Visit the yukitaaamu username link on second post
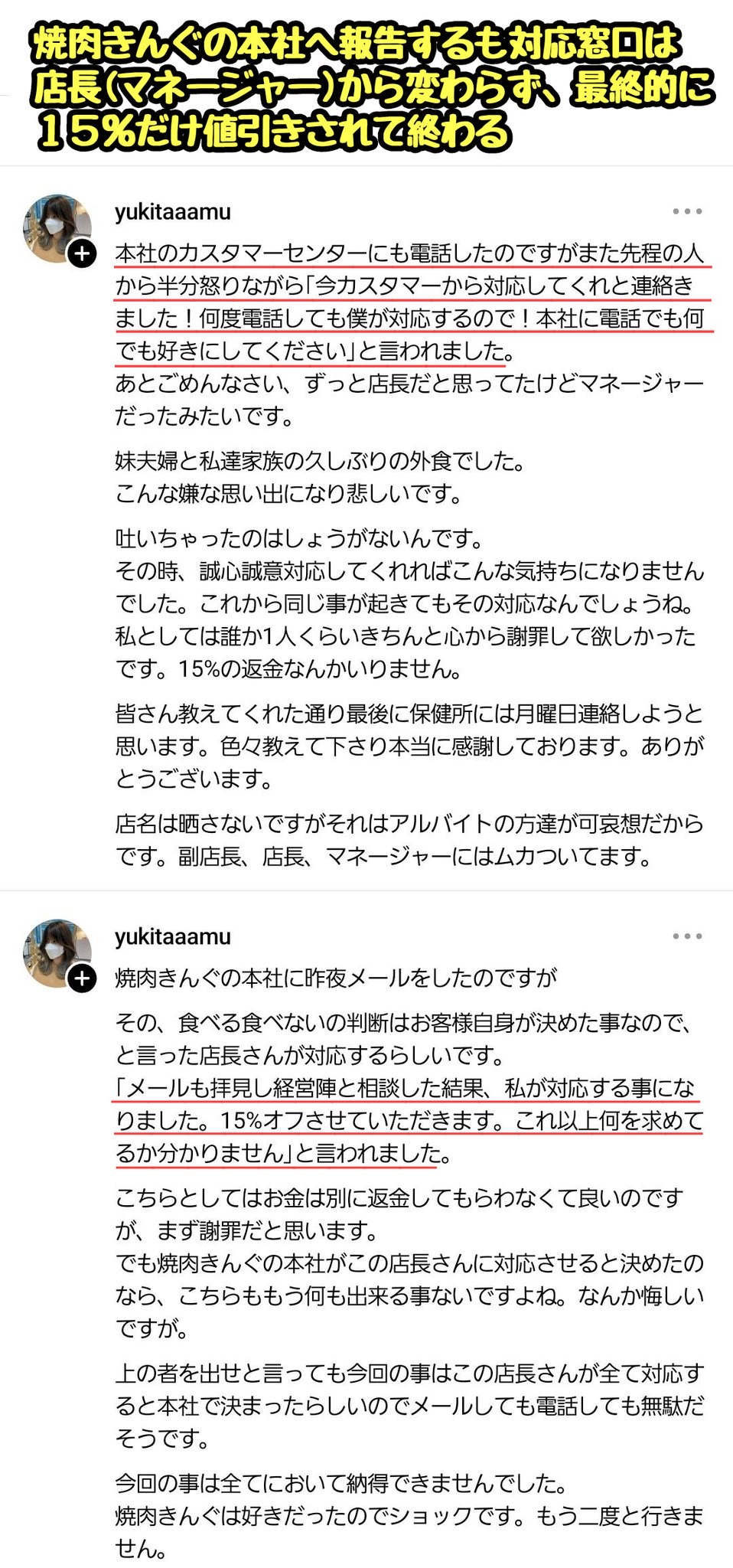The image size is (733, 1568). [x=173, y=937]
